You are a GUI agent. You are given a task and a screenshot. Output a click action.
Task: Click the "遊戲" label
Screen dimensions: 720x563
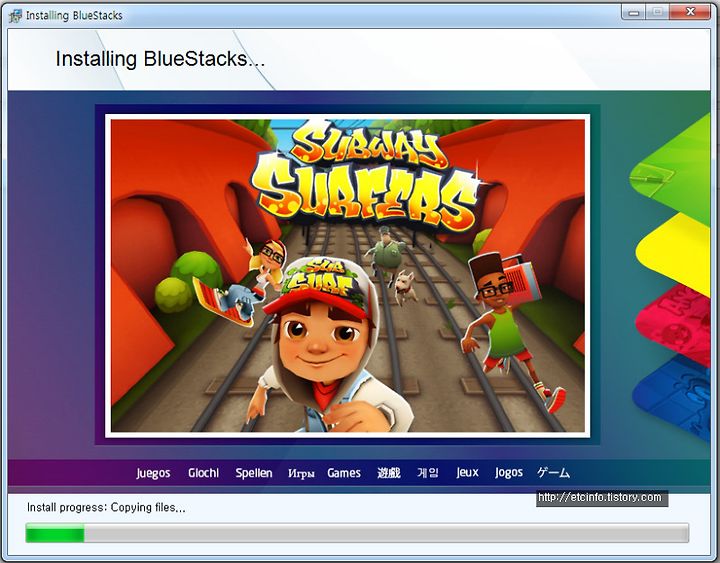(x=388, y=473)
